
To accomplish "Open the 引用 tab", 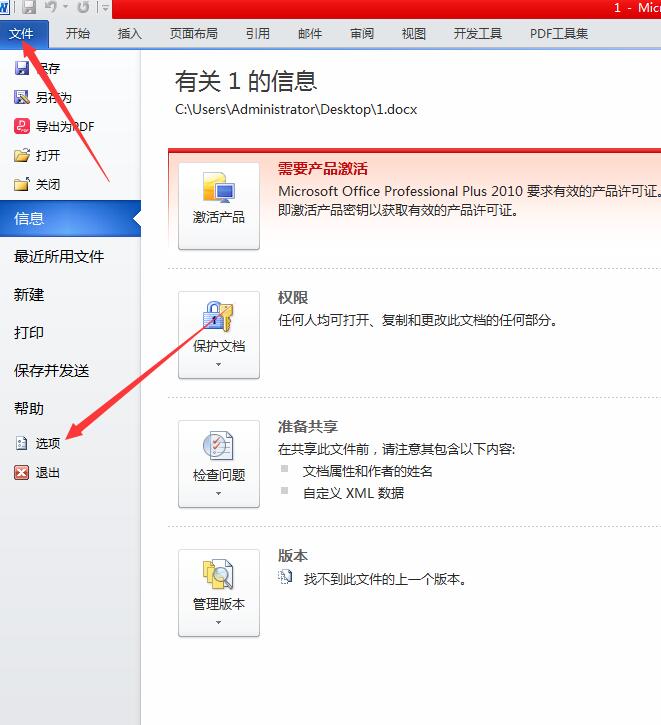I will pyautogui.click(x=257, y=34).
